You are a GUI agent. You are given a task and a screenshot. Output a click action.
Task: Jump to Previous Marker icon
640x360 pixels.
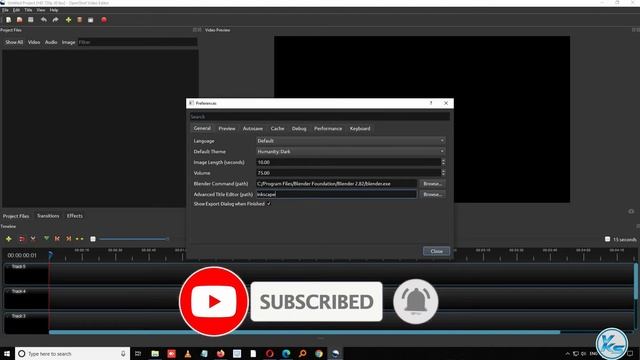(x=57, y=239)
